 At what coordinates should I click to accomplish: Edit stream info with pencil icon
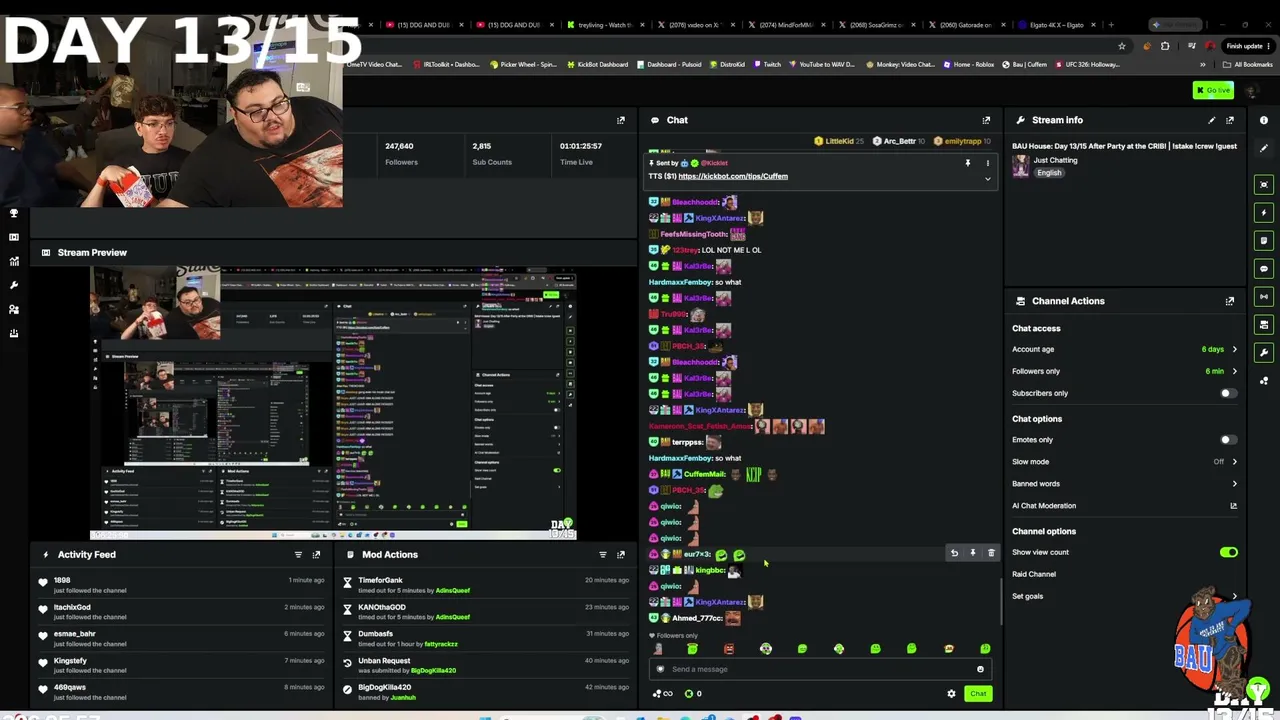coord(1212,120)
